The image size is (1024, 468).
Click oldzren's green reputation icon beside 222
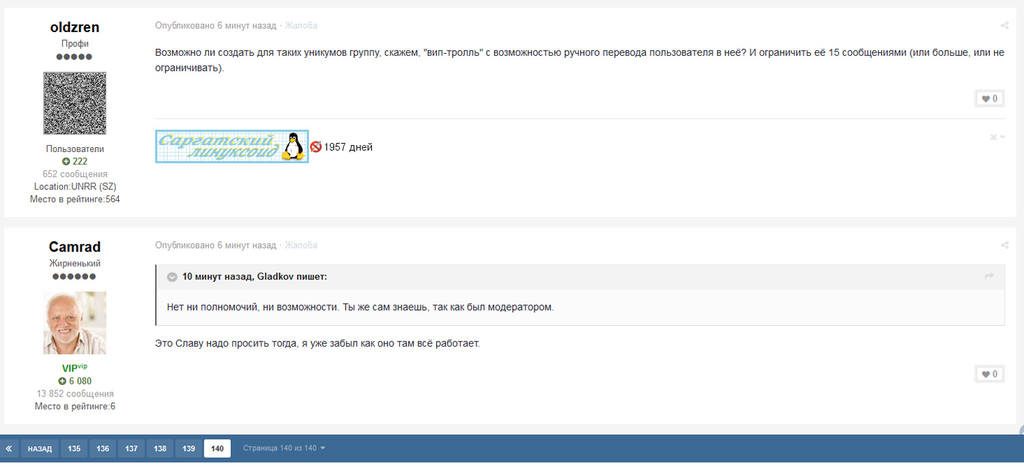[66, 161]
